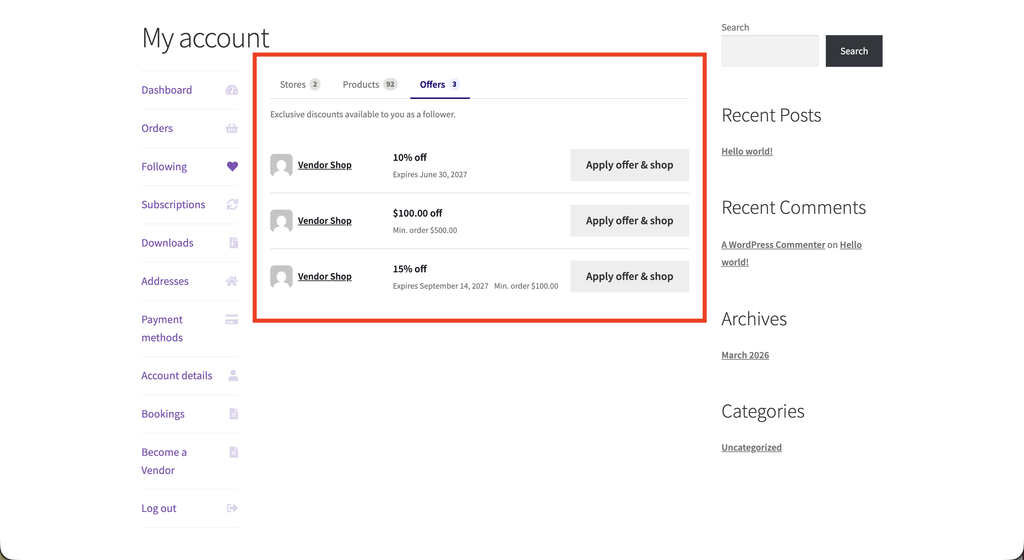This screenshot has width=1024, height=560.
Task: Click avatar of the 15% off vendor
Action: click(281, 276)
